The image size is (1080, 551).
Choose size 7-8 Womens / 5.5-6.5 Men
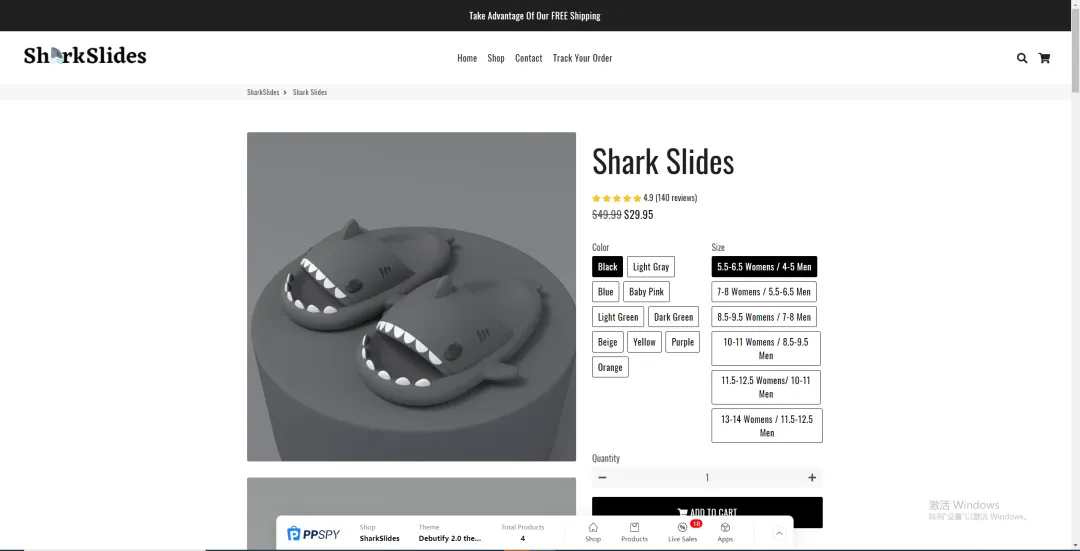(764, 292)
